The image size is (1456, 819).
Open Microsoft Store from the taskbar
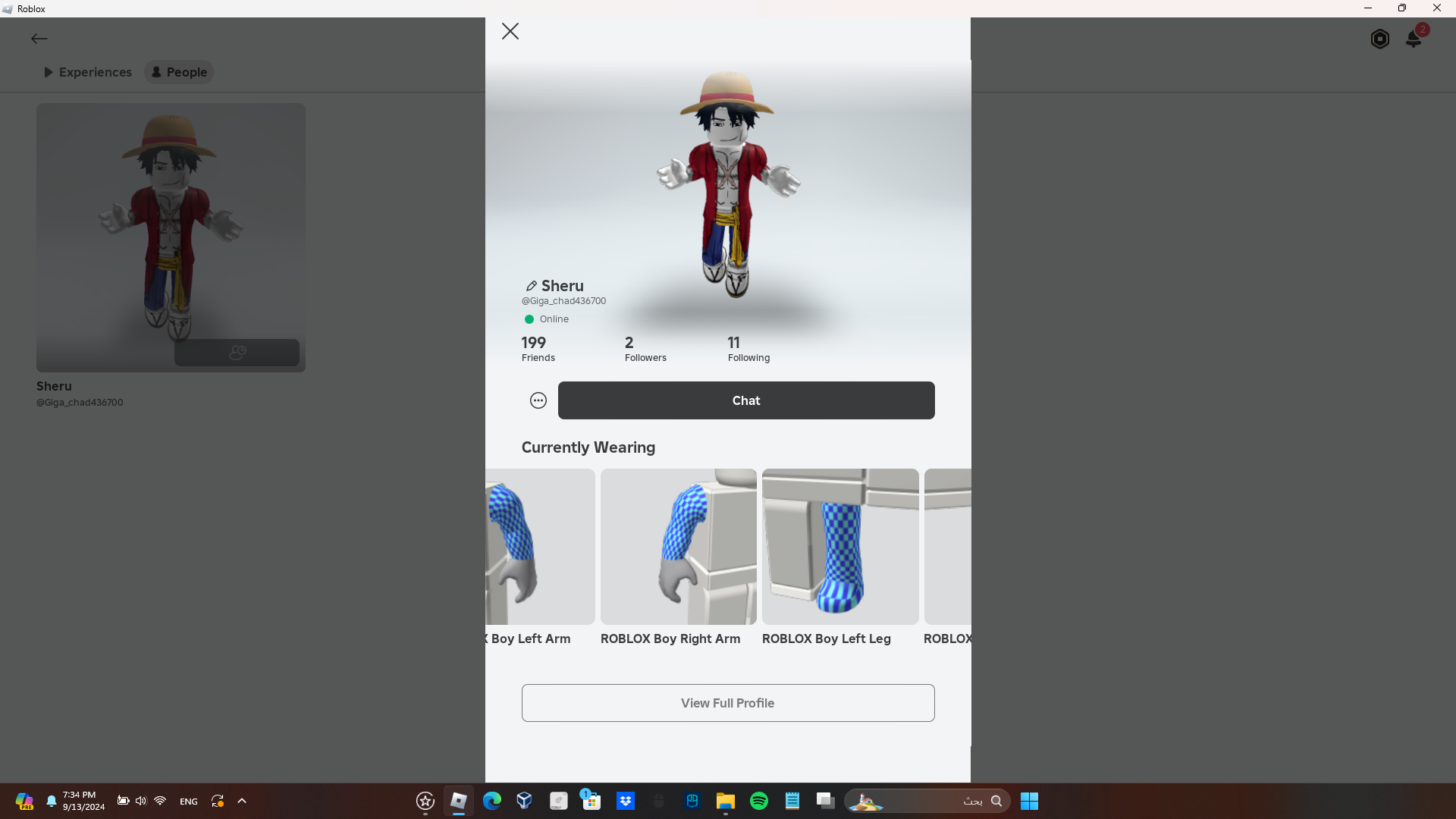(x=591, y=801)
